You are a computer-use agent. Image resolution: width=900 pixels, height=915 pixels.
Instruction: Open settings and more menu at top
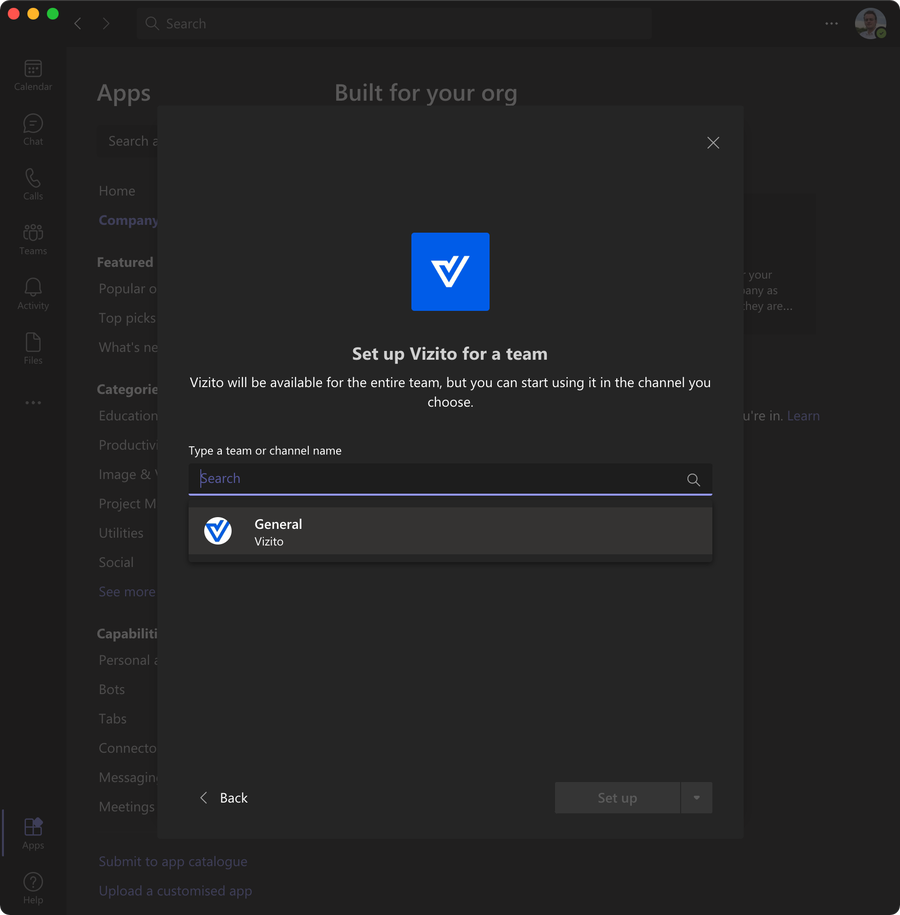click(x=831, y=23)
